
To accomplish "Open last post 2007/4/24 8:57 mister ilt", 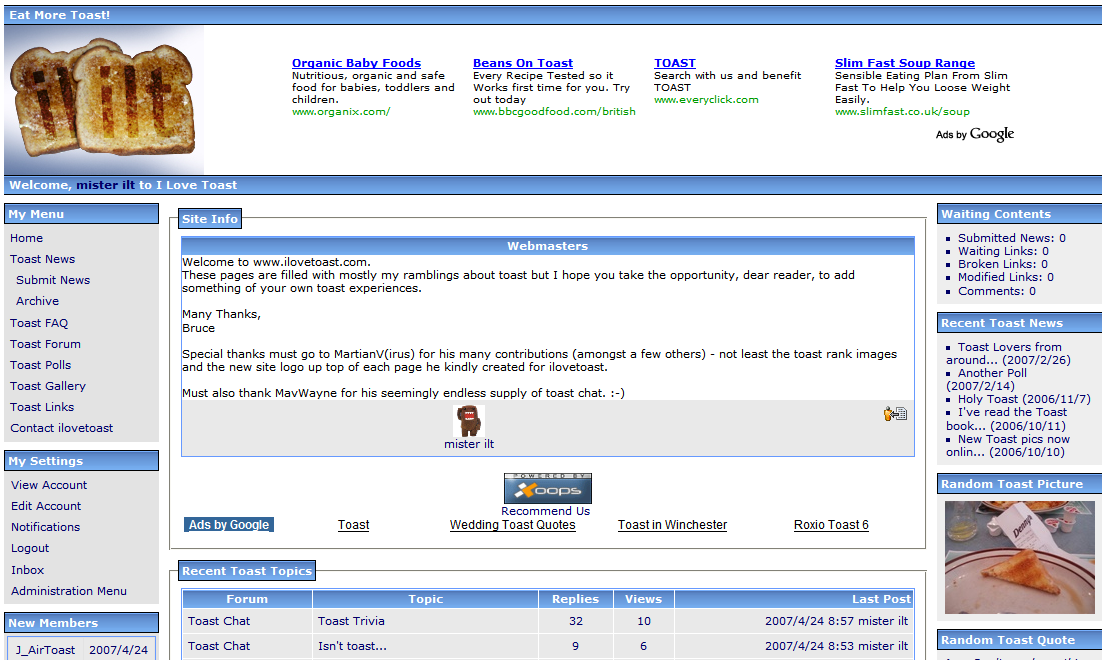I will 836,621.
